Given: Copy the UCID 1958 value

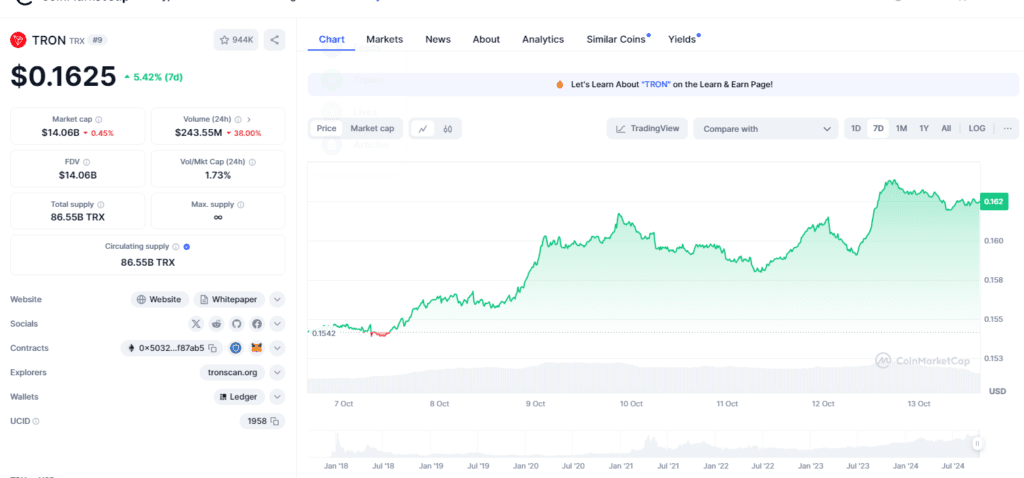Looking at the screenshot, I should click(275, 421).
